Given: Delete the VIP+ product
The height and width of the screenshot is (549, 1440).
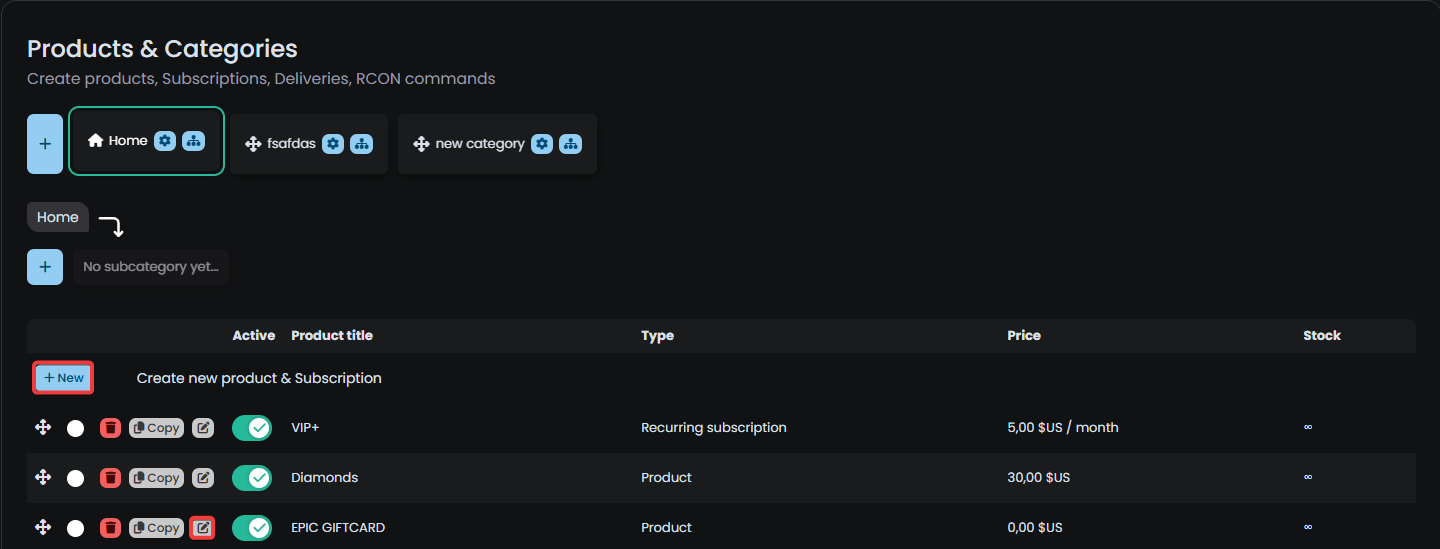Looking at the screenshot, I should [111, 428].
